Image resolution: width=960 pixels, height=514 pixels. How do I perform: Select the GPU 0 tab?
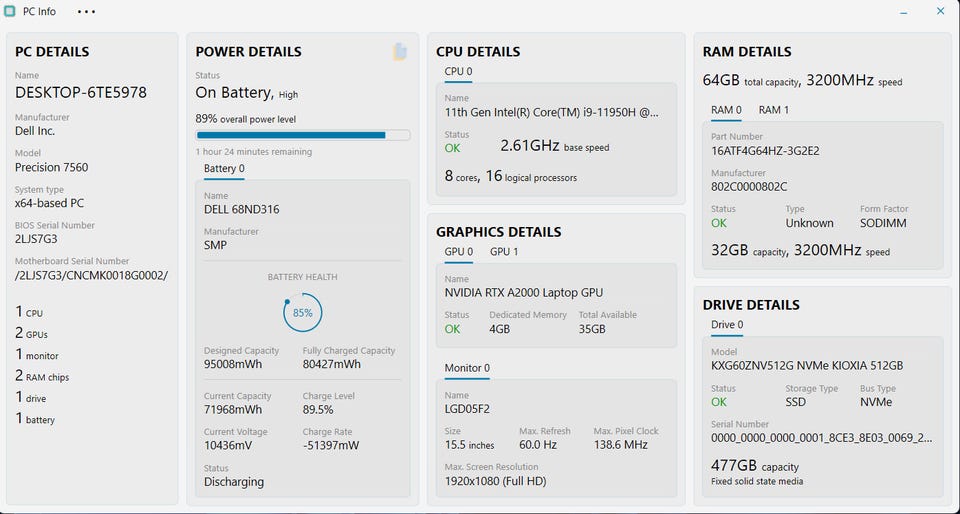point(458,252)
